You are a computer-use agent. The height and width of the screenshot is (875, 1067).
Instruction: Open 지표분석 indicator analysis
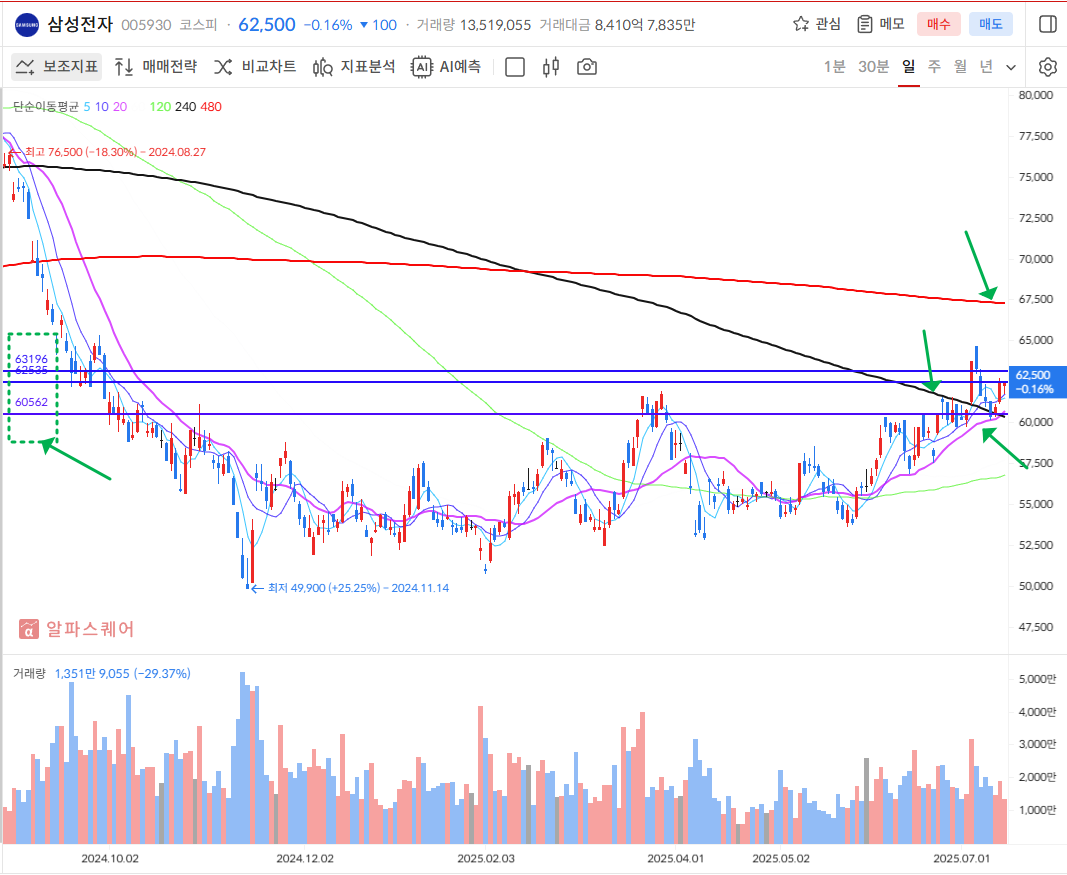[x=354, y=67]
